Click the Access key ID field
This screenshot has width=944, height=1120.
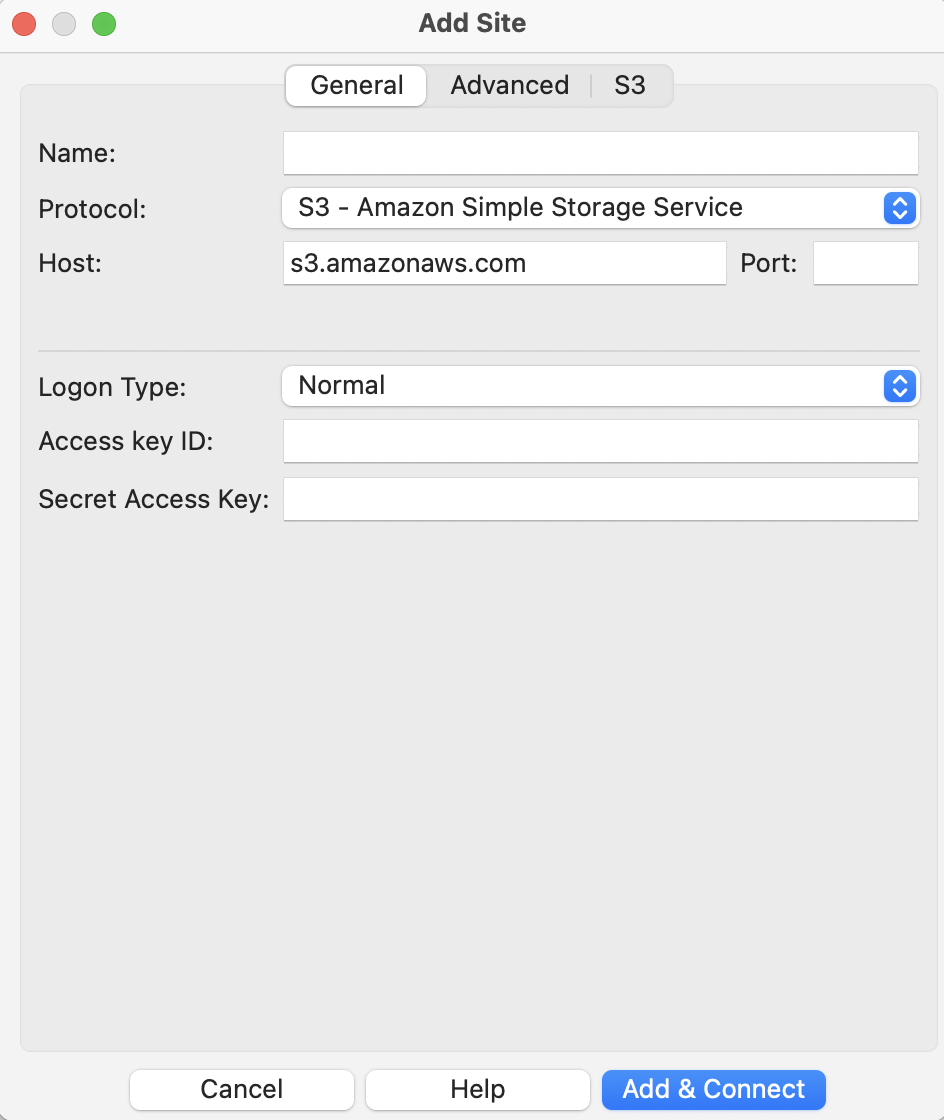tap(601, 441)
